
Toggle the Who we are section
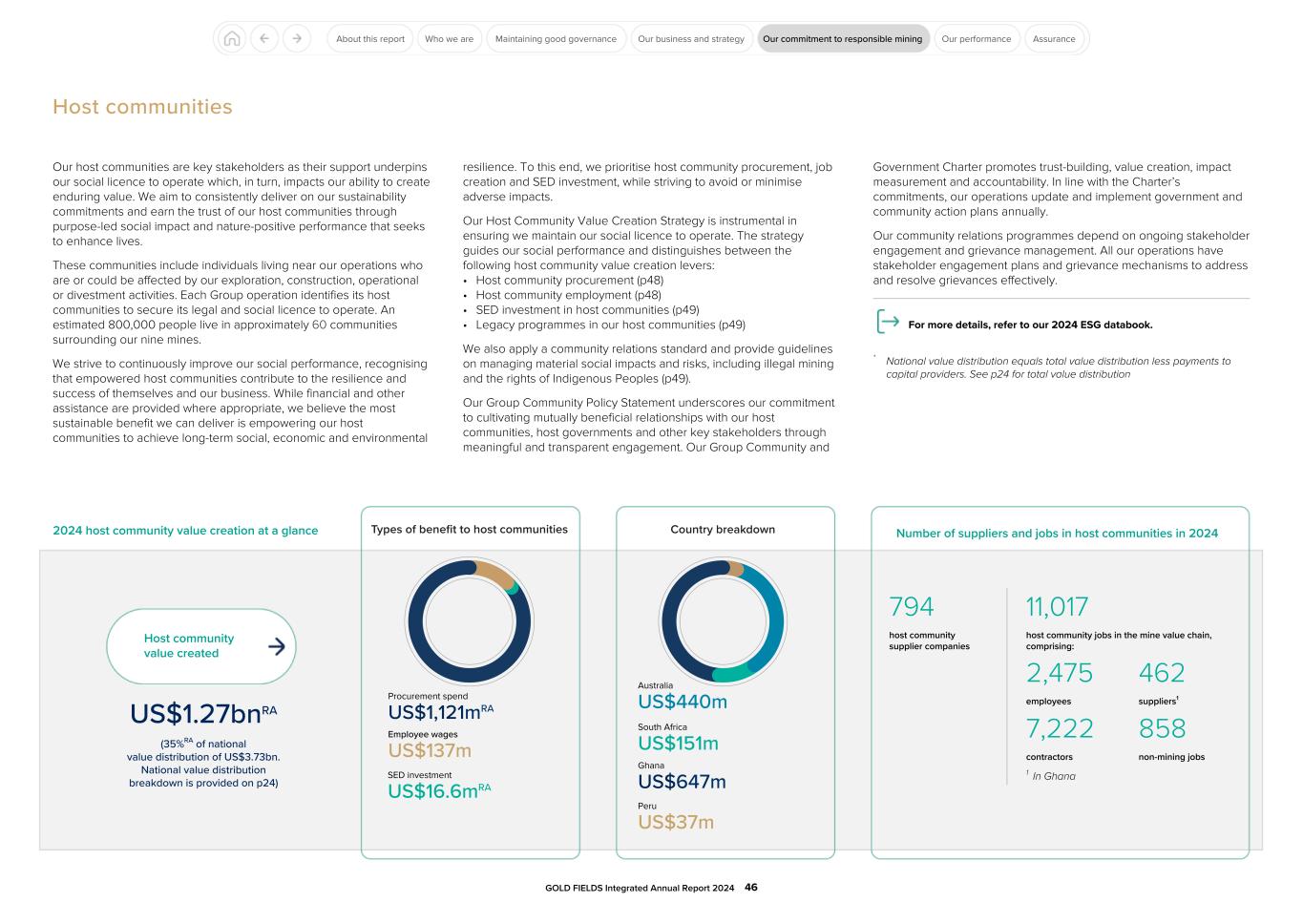[x=449, y=38]
